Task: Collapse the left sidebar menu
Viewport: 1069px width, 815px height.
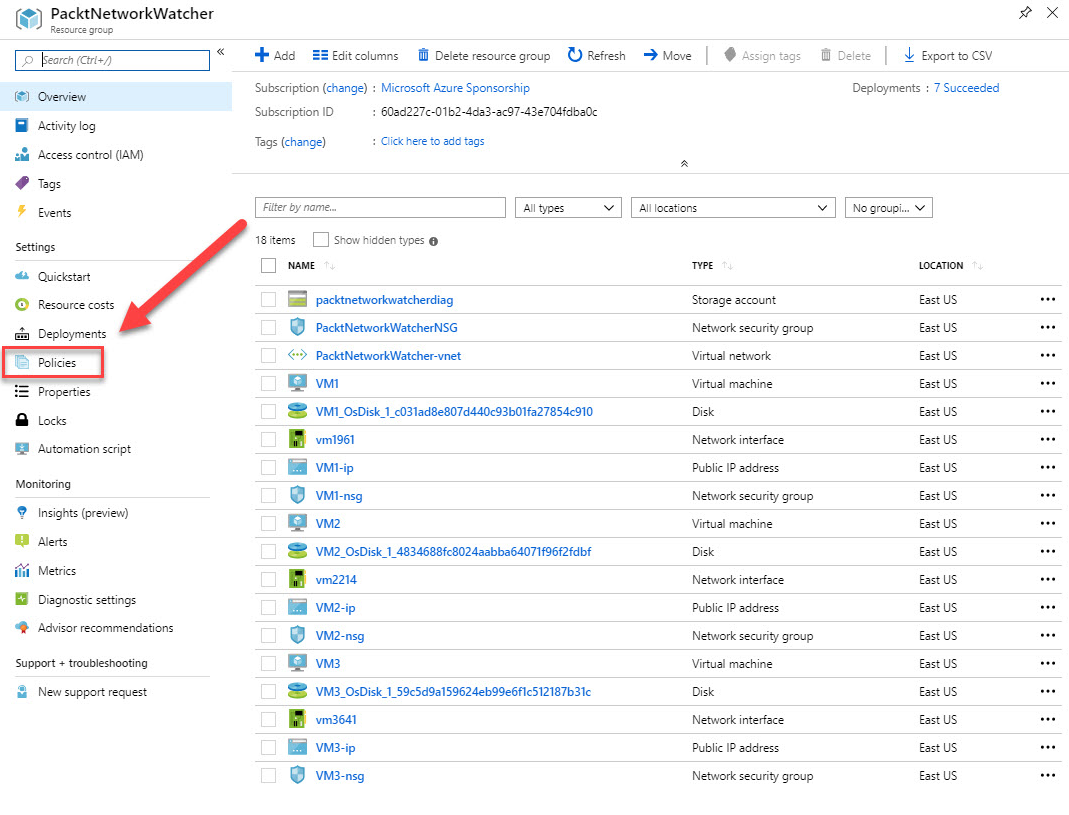Action: click(221, 52)
